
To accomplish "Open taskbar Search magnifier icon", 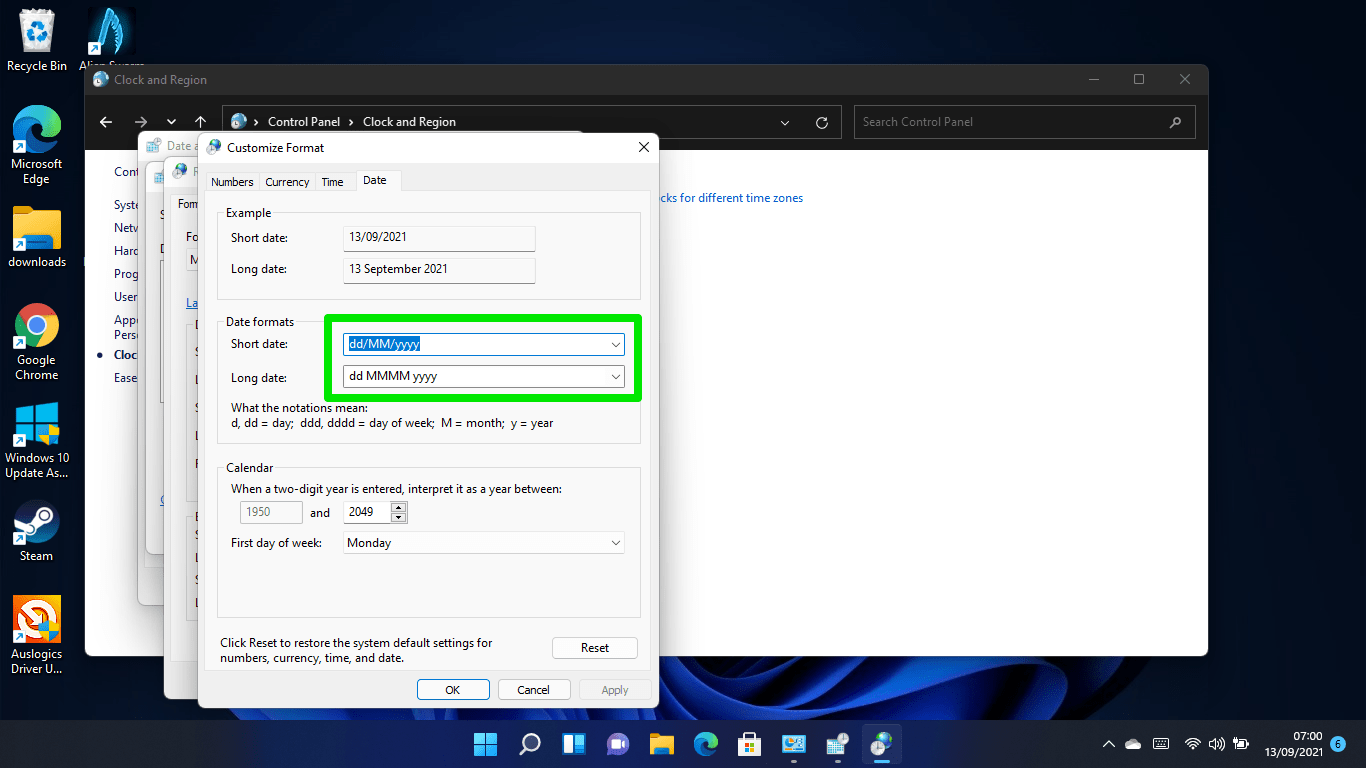I will 529,744.
